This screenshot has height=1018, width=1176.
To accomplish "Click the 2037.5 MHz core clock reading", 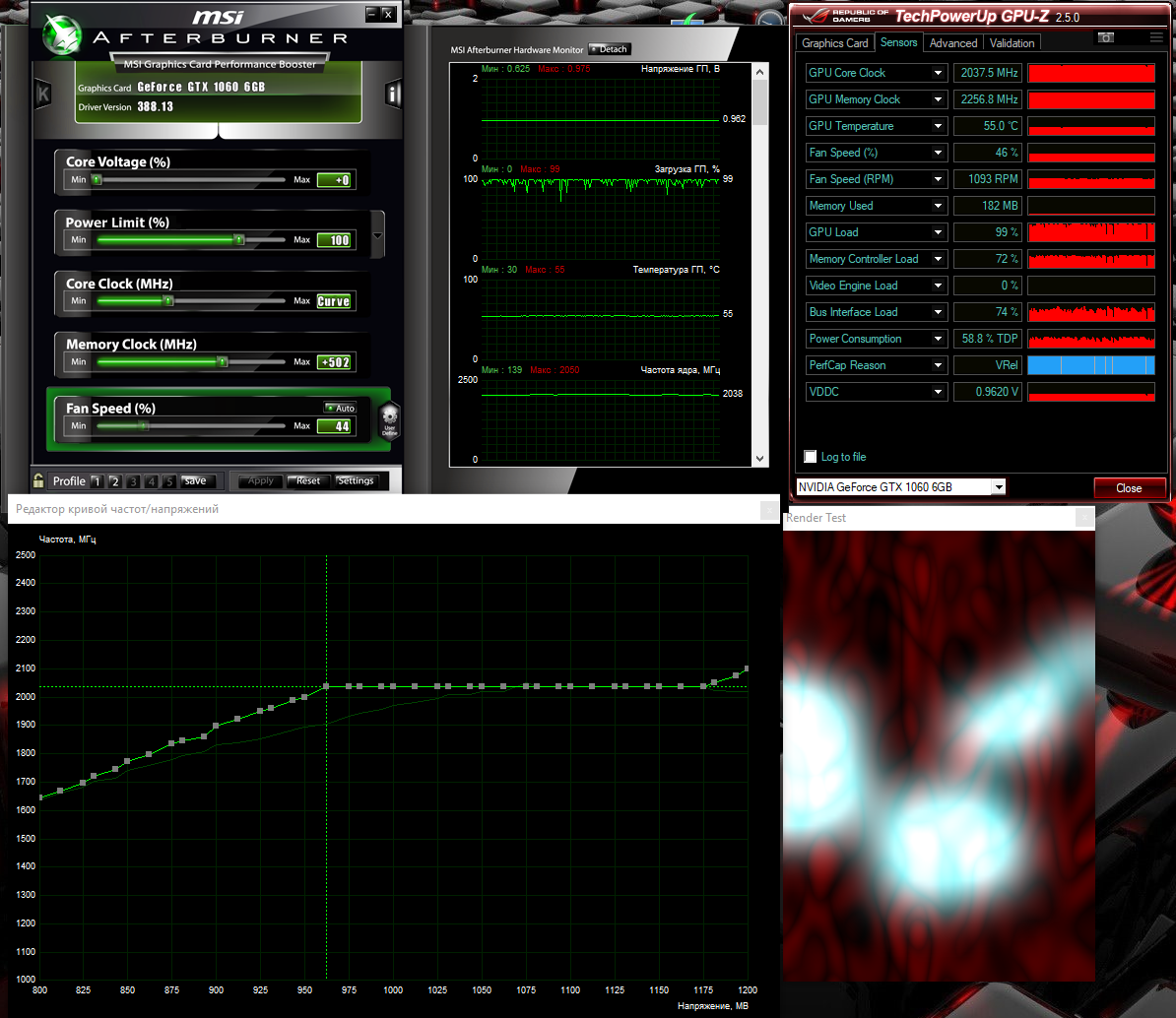I will 988,73.
